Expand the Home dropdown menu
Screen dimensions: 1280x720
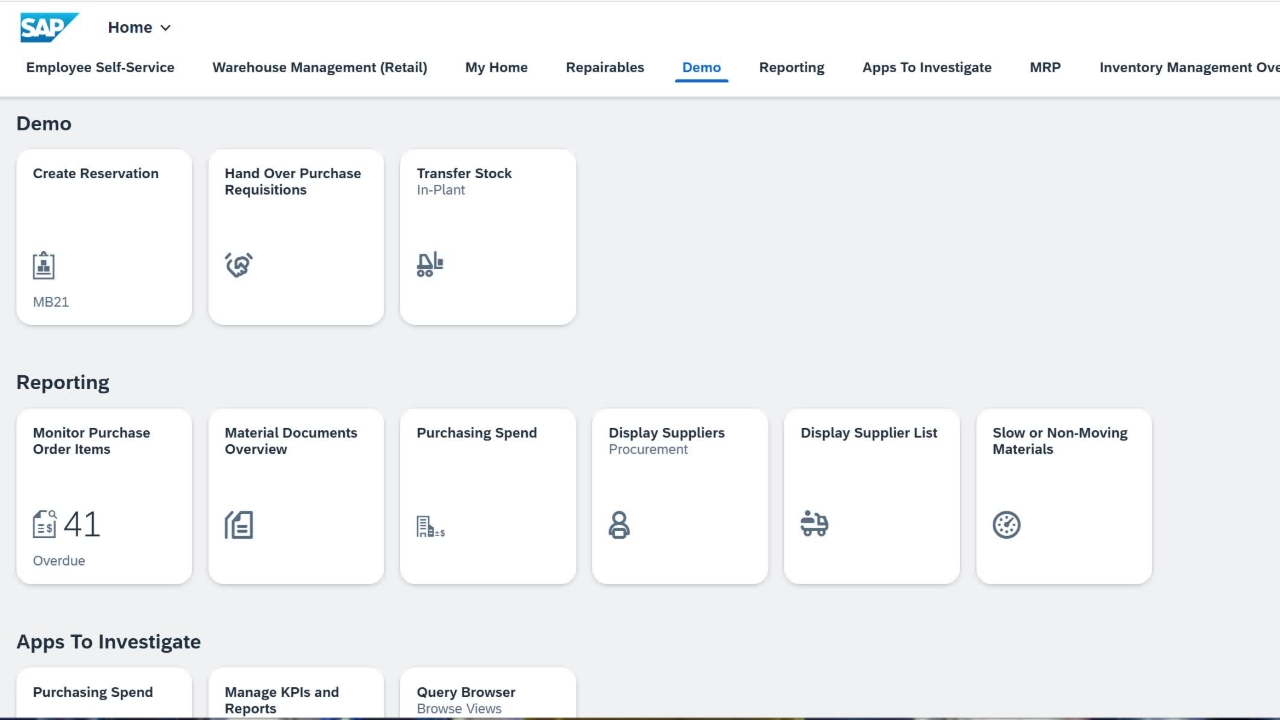(139, 28)
